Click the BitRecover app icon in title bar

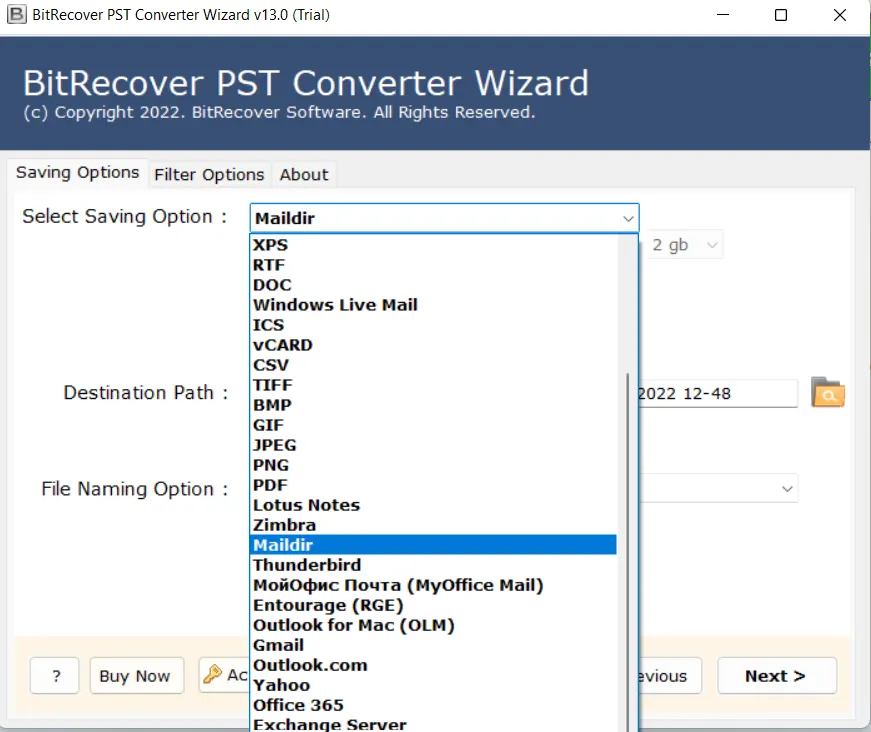point(15,15)
